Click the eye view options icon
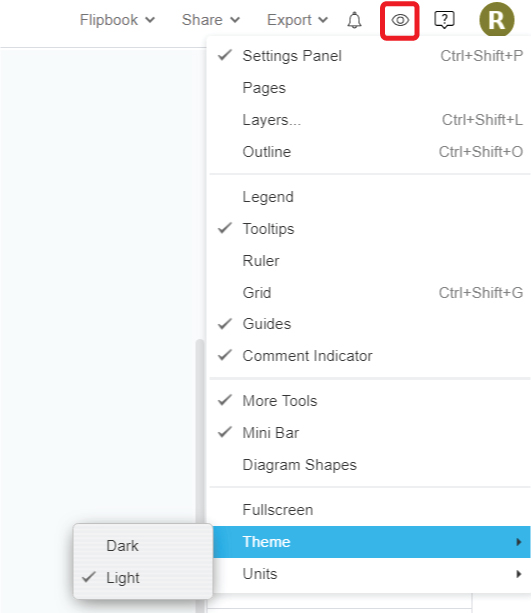531x613 pixels. (400, 20)
